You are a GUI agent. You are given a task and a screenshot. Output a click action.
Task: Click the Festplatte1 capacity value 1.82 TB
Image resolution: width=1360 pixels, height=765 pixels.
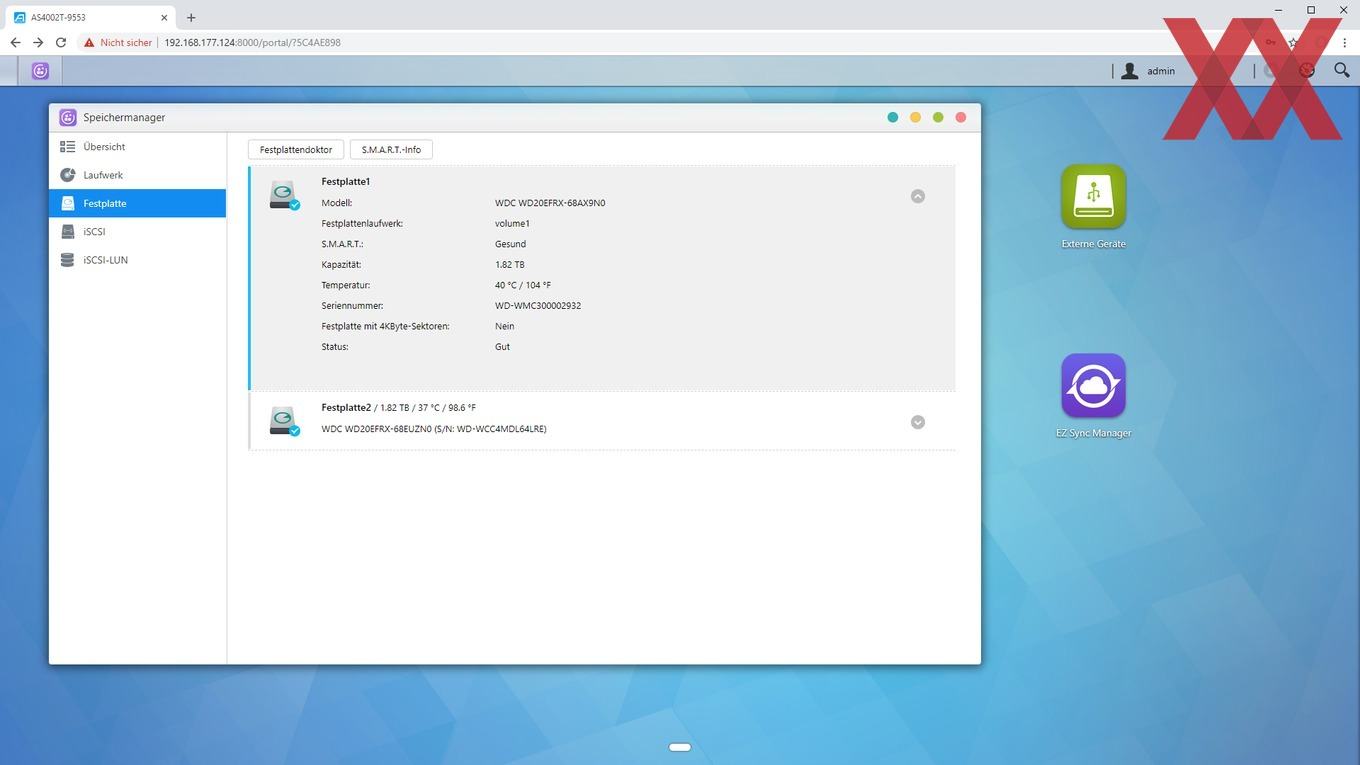510,265
